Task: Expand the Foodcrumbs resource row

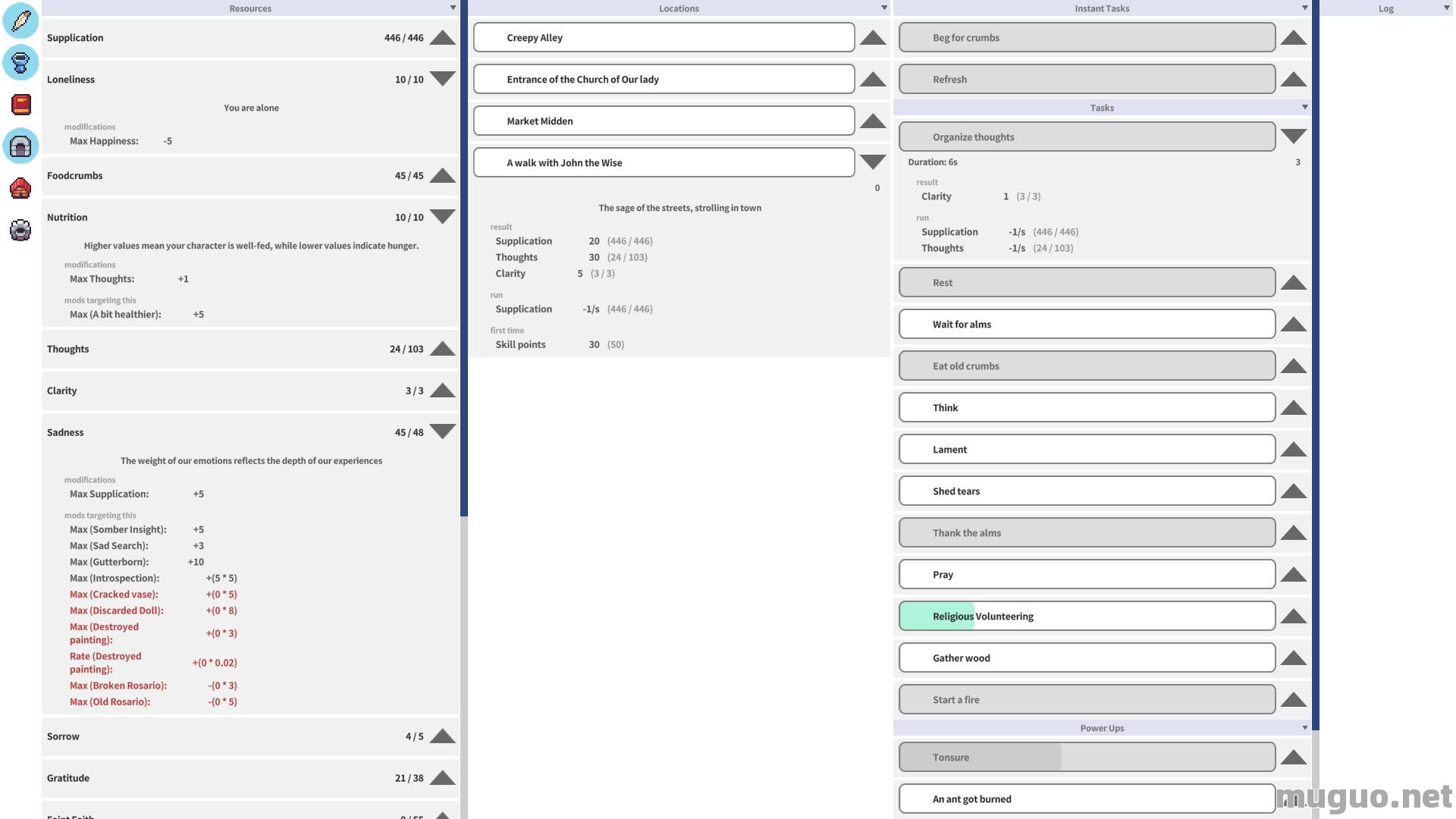Action: click(443, 176)
